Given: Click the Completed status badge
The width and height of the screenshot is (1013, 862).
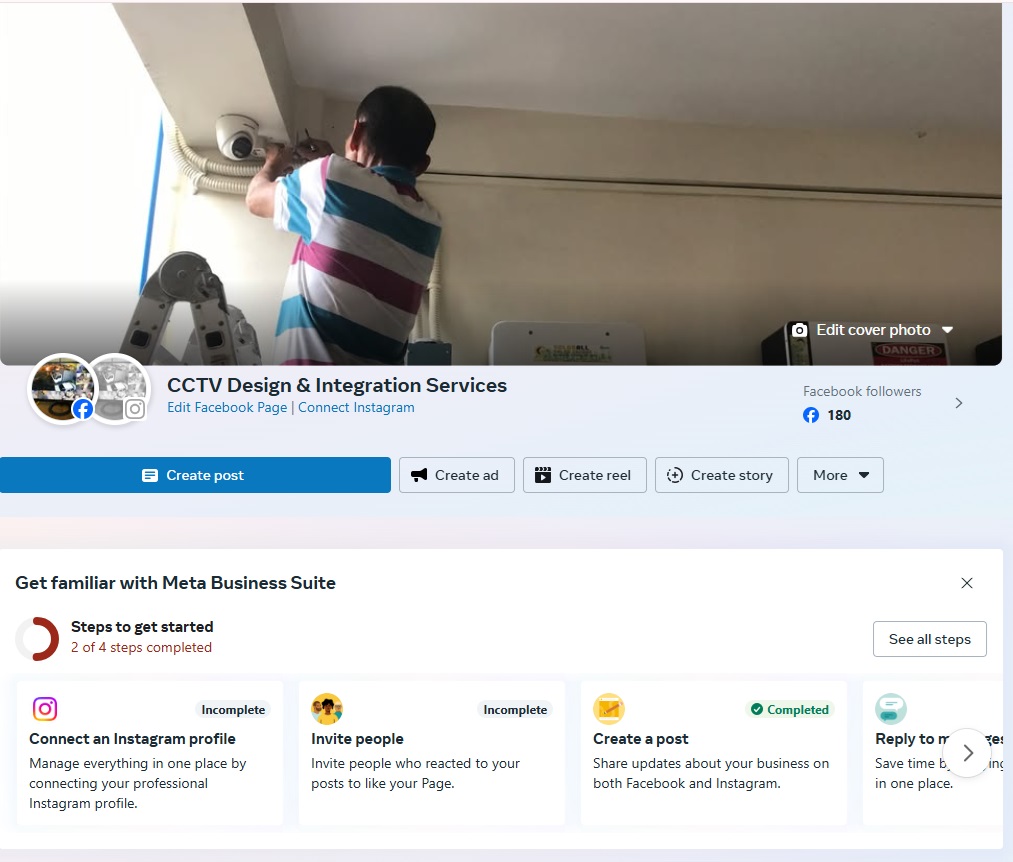Looking at the screenshot, I should point(789,710).
